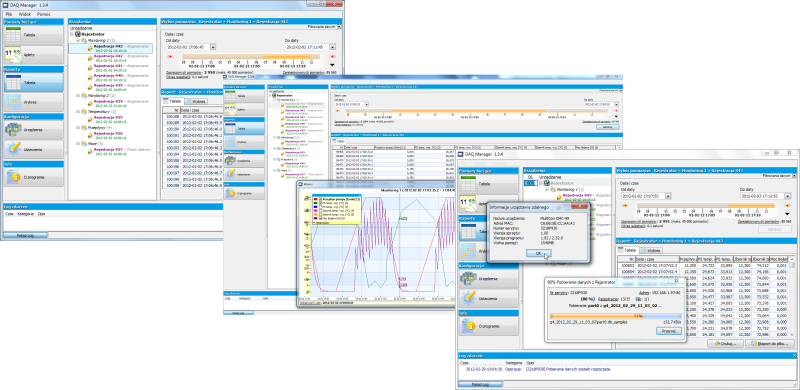
Task: Toggle first series checkbox in chart legend
Action: click(x=320, y=199)
